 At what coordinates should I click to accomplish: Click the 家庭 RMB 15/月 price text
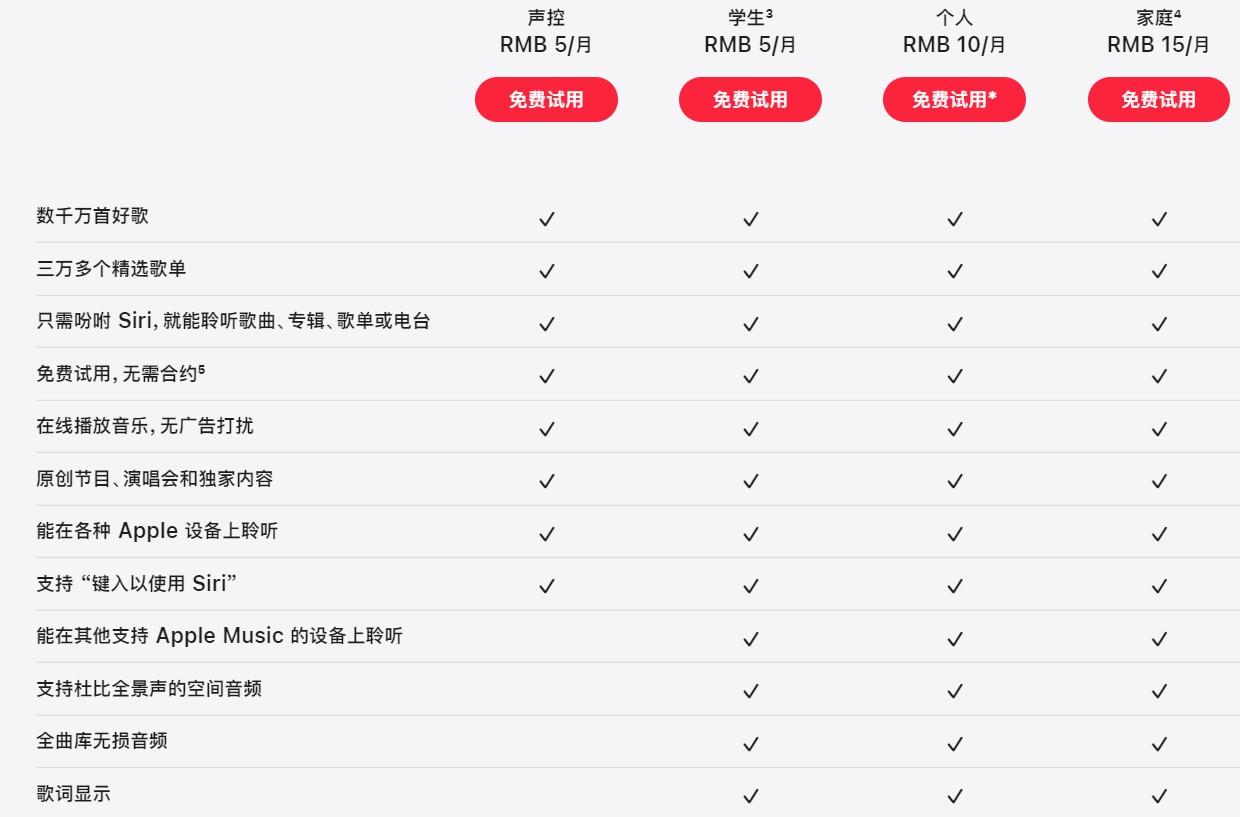(x=1158, y=45)
